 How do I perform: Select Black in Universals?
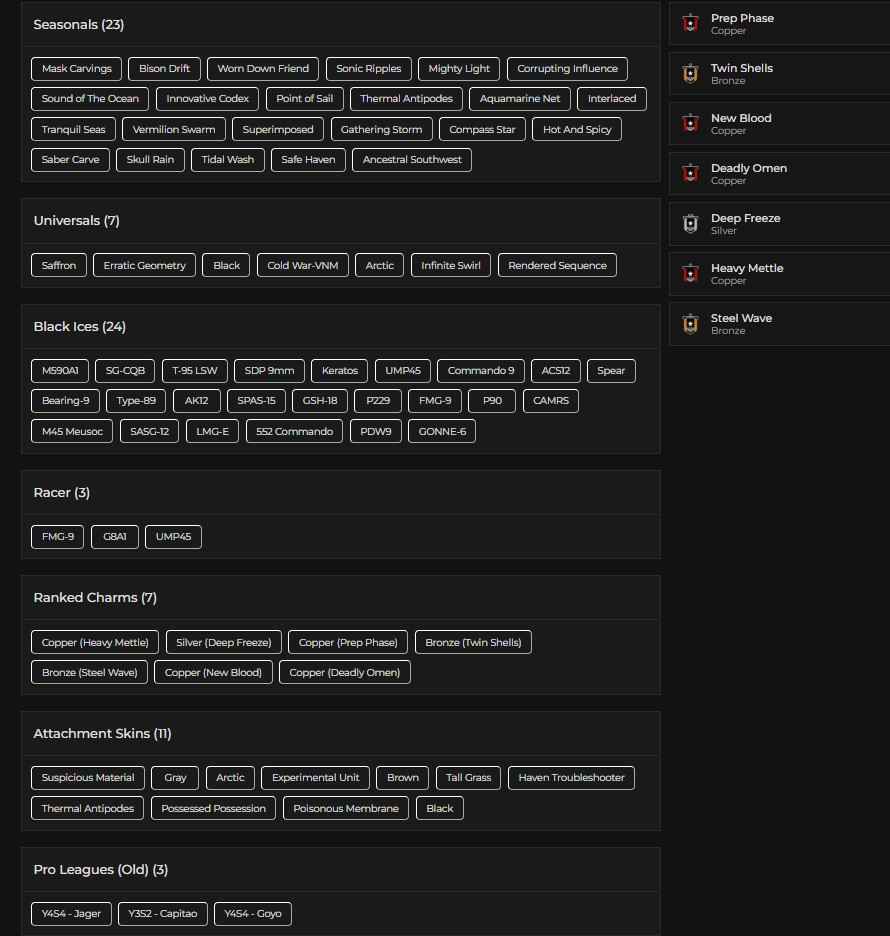coord(226,265)
